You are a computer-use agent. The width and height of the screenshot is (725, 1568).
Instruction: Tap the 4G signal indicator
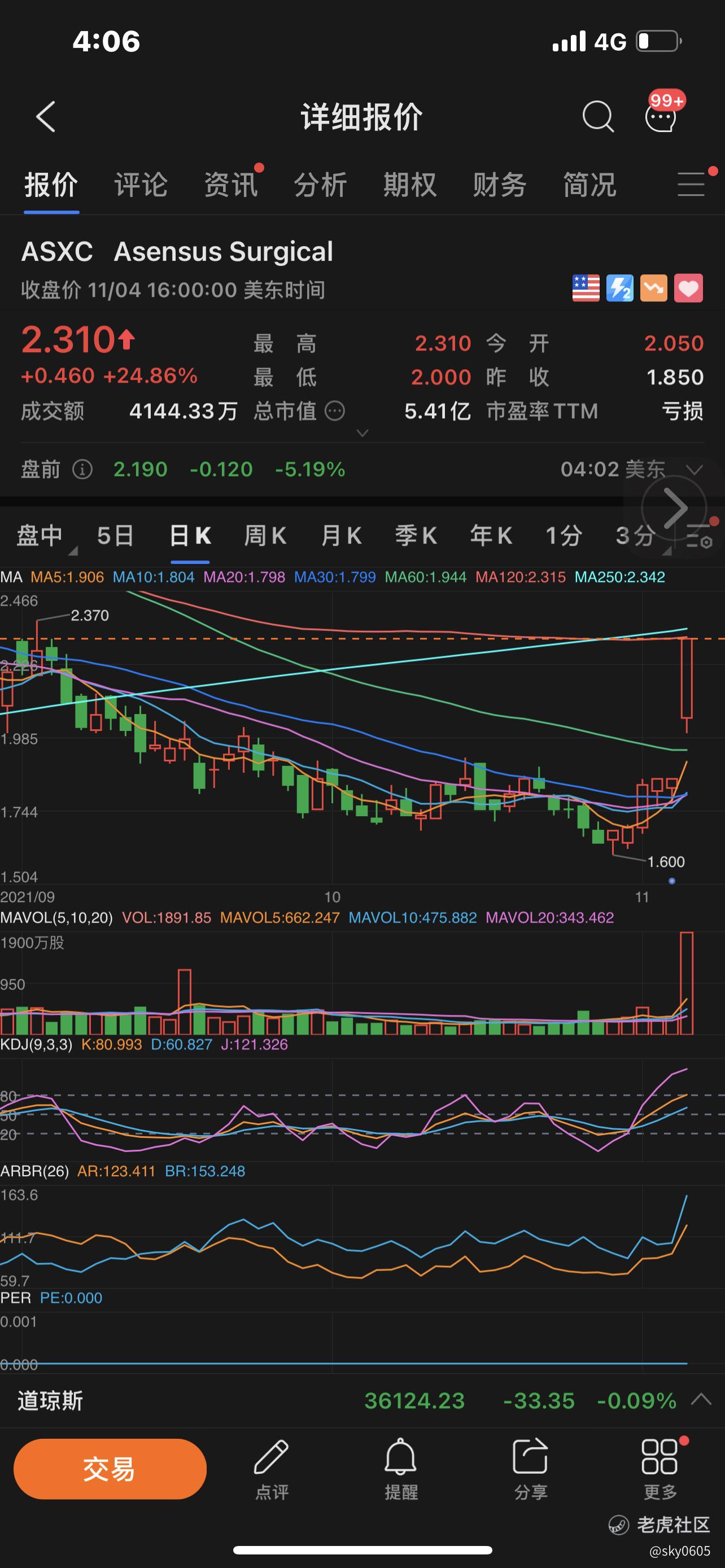[610, 41]
